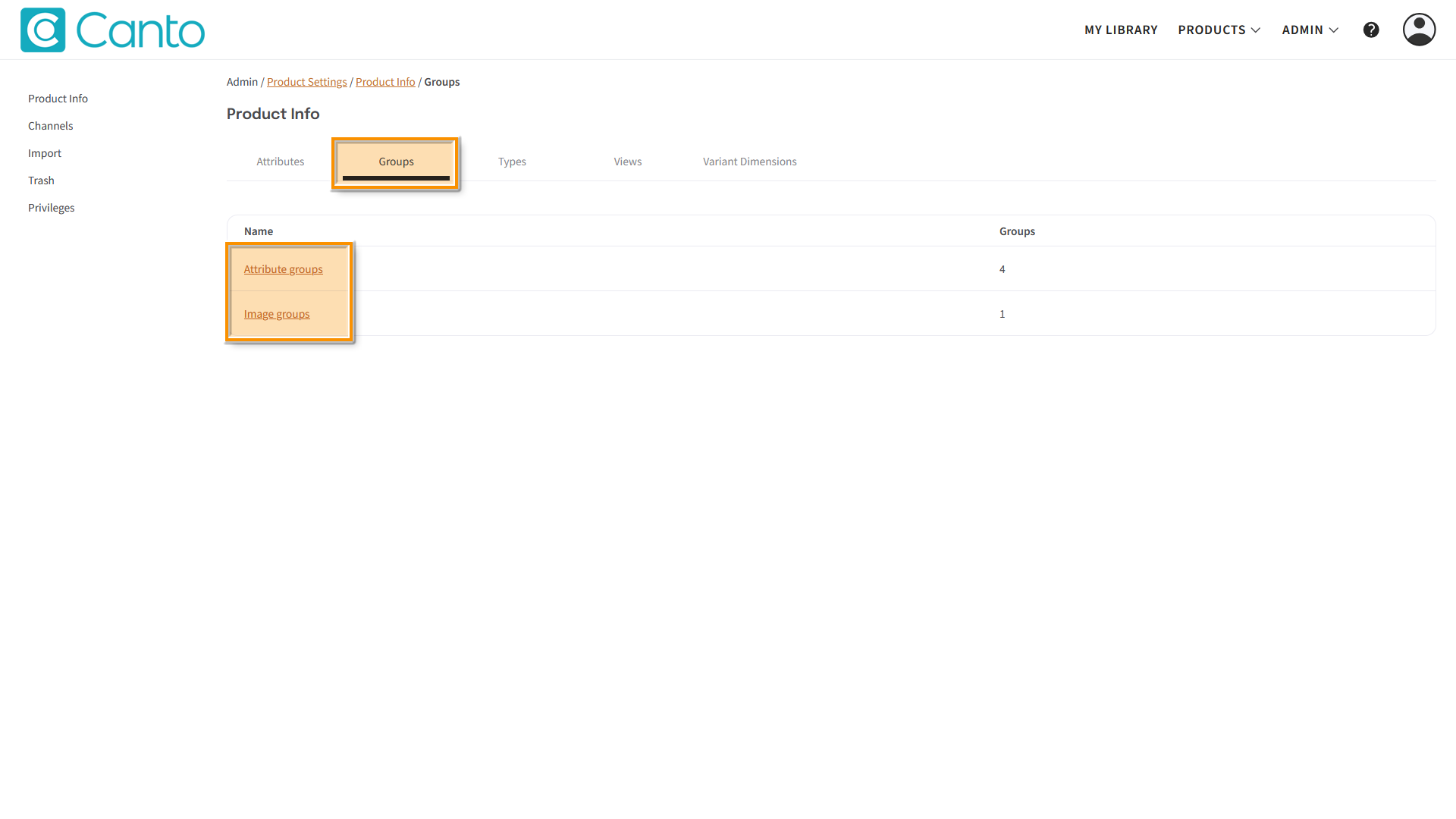The image size is (1456, 819).
Task: Open Trash in the sidebar
Action: [41, 180]
